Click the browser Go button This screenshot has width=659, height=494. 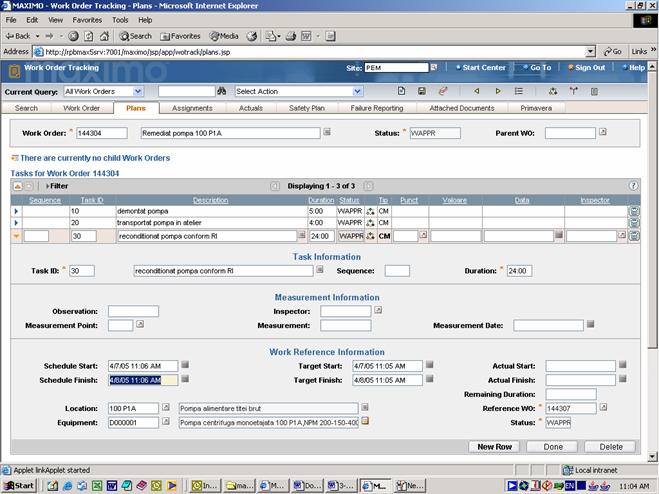612,52
